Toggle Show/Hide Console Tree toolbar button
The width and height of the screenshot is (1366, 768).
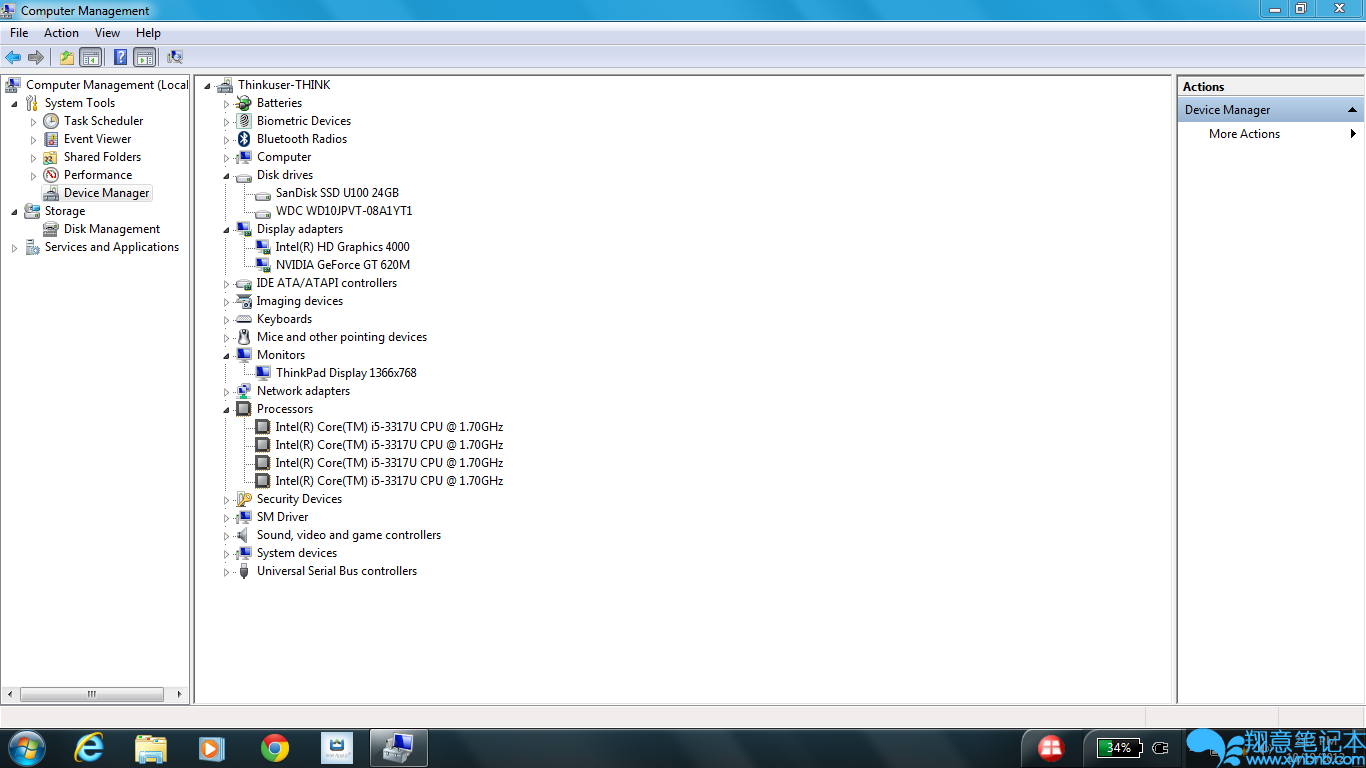coord(91,57)
